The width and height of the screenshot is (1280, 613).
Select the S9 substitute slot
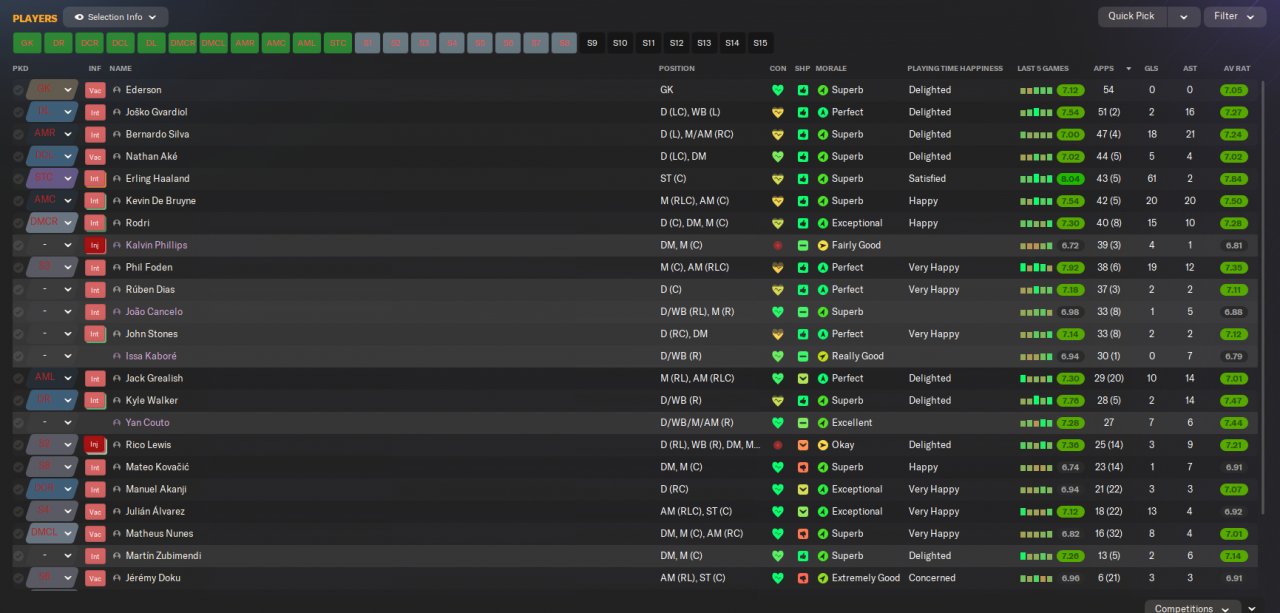(592, 43)
